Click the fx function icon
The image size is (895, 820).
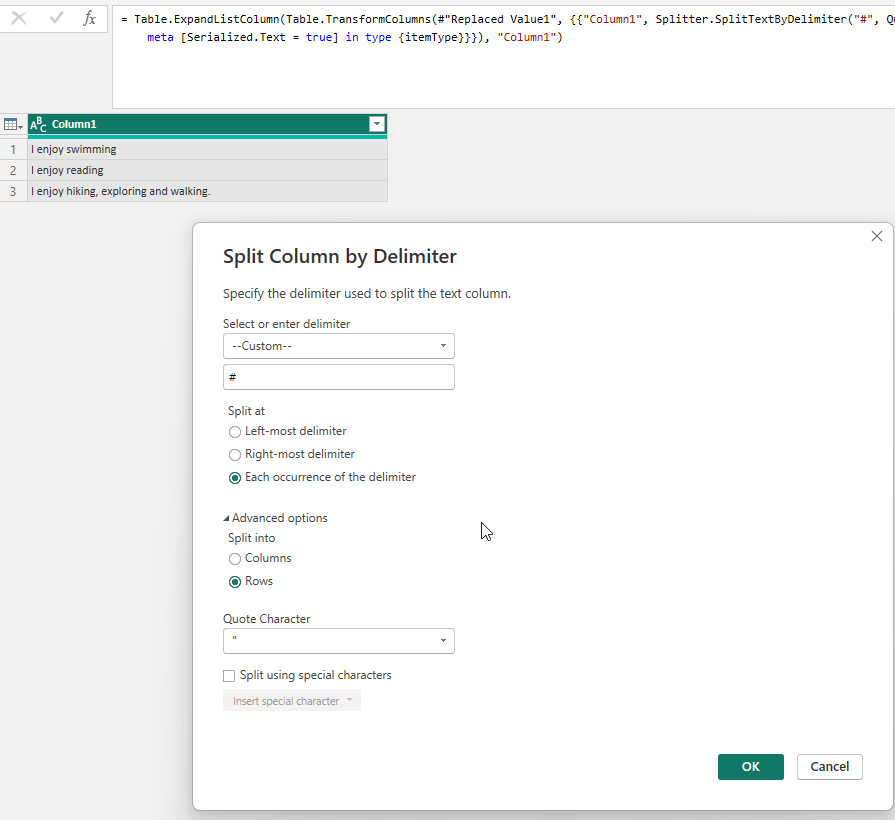click(x=90, y=18)
